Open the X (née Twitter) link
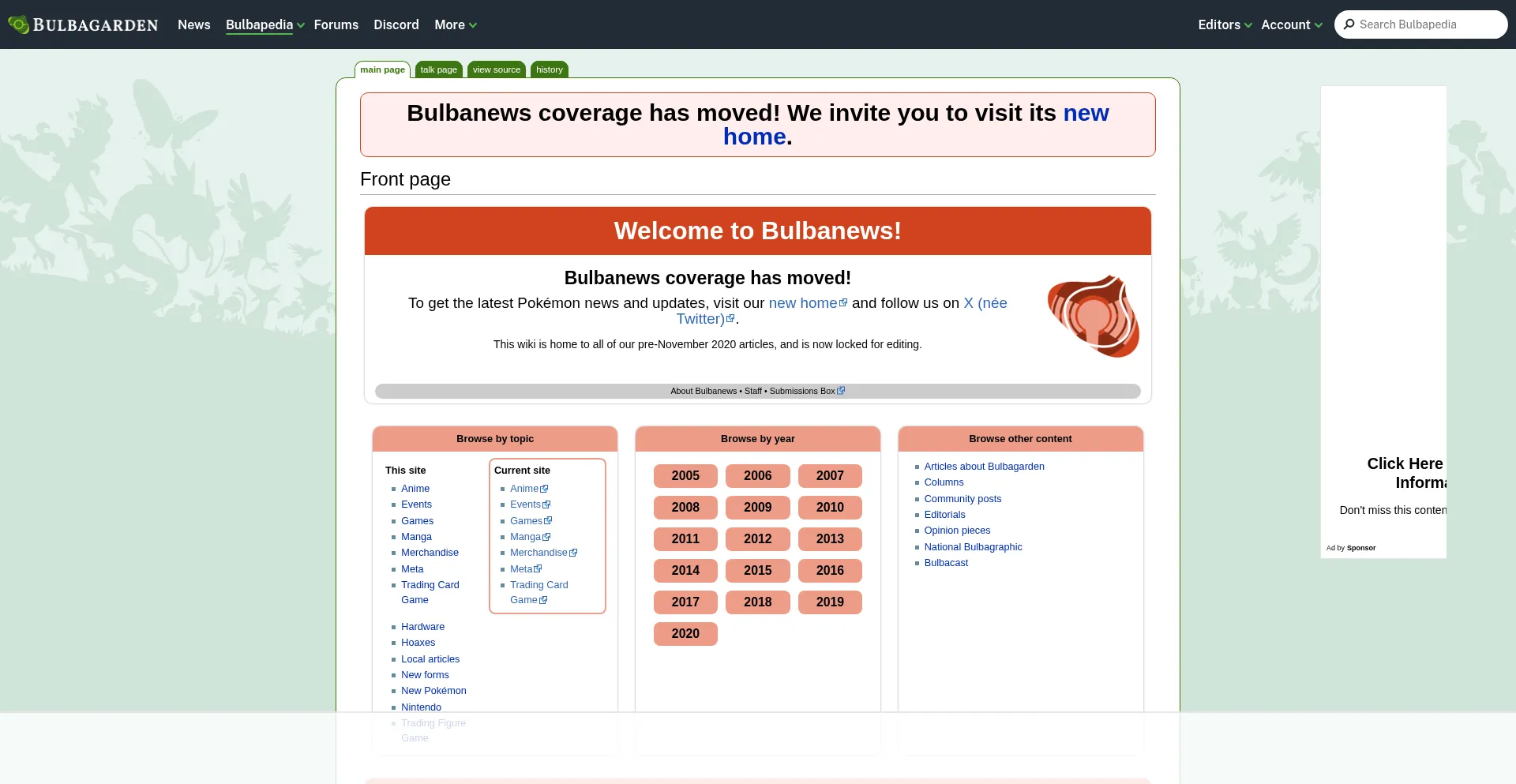Screen dimensions: 1516x784 click(842, 311)
